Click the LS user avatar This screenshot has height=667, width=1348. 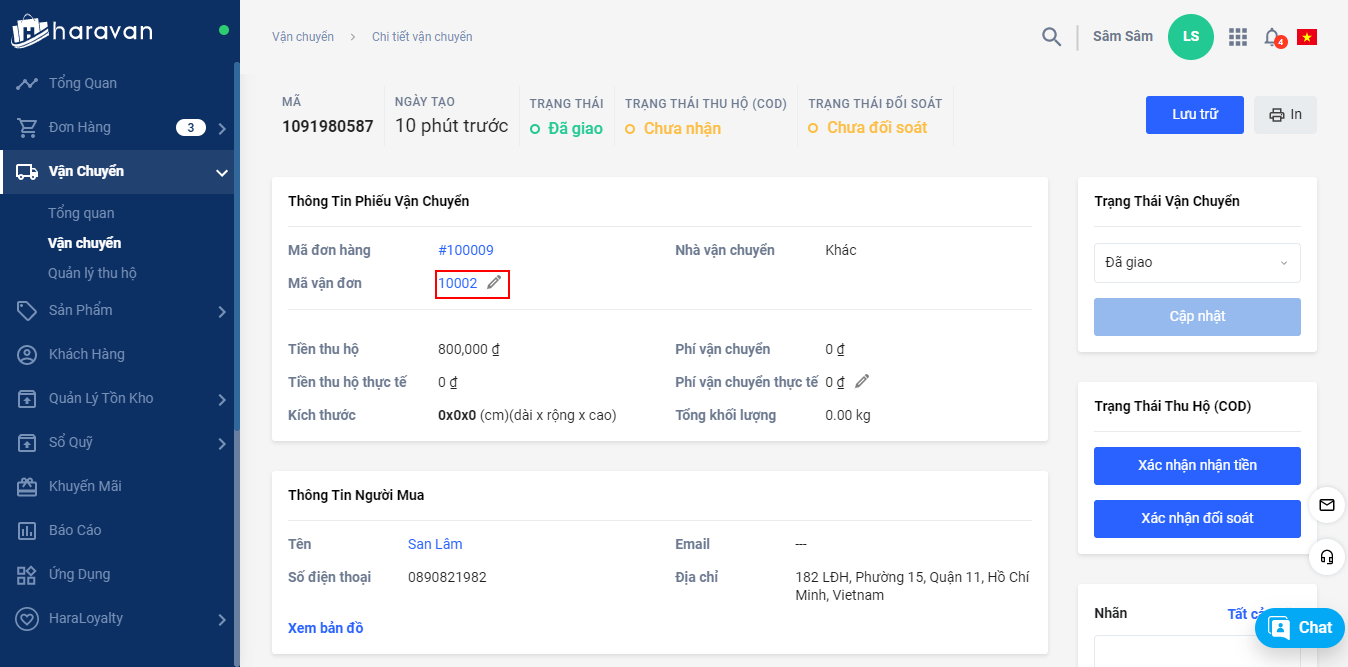[1190, 37]
